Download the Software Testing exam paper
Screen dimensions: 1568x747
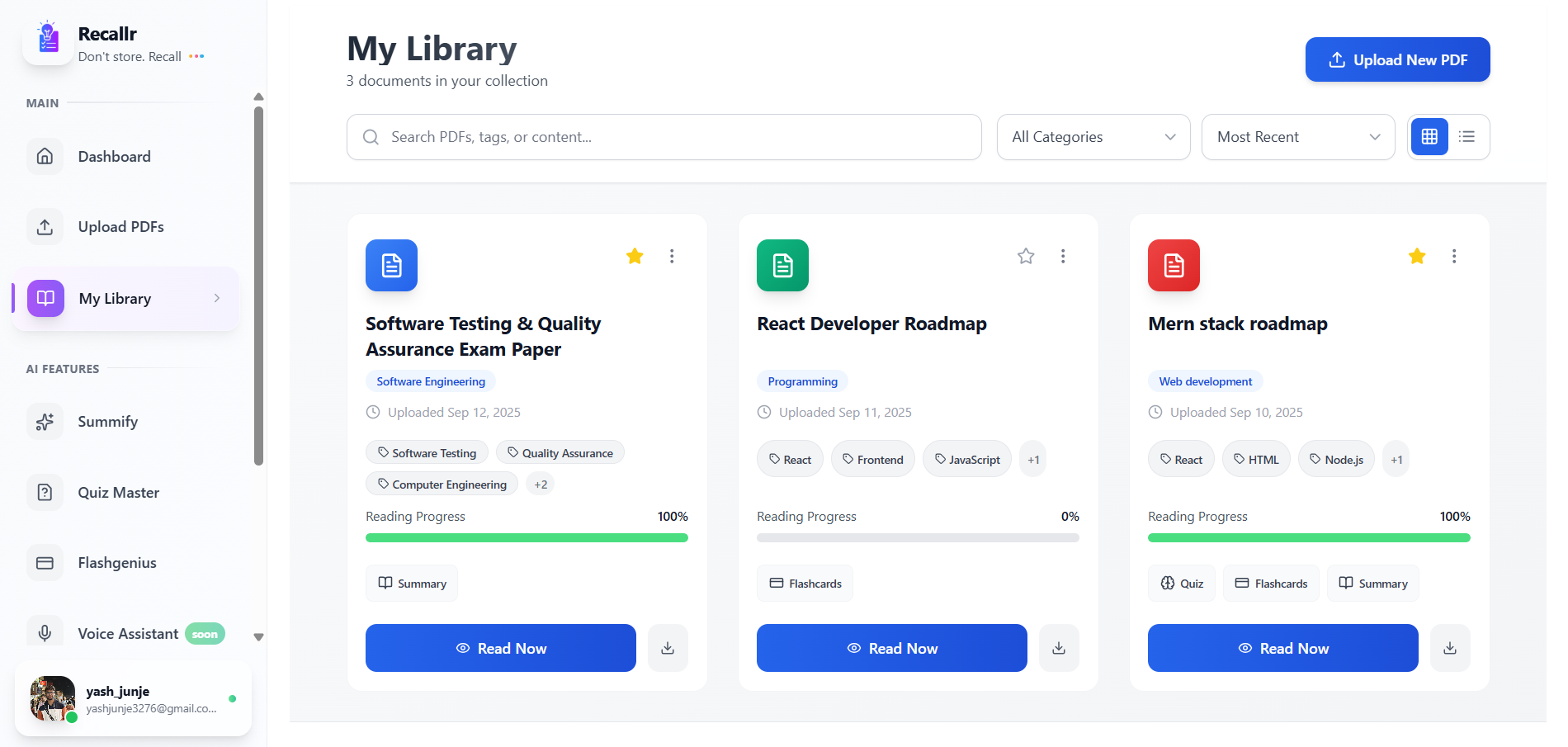pyautogui.click(x=668, y=648)
